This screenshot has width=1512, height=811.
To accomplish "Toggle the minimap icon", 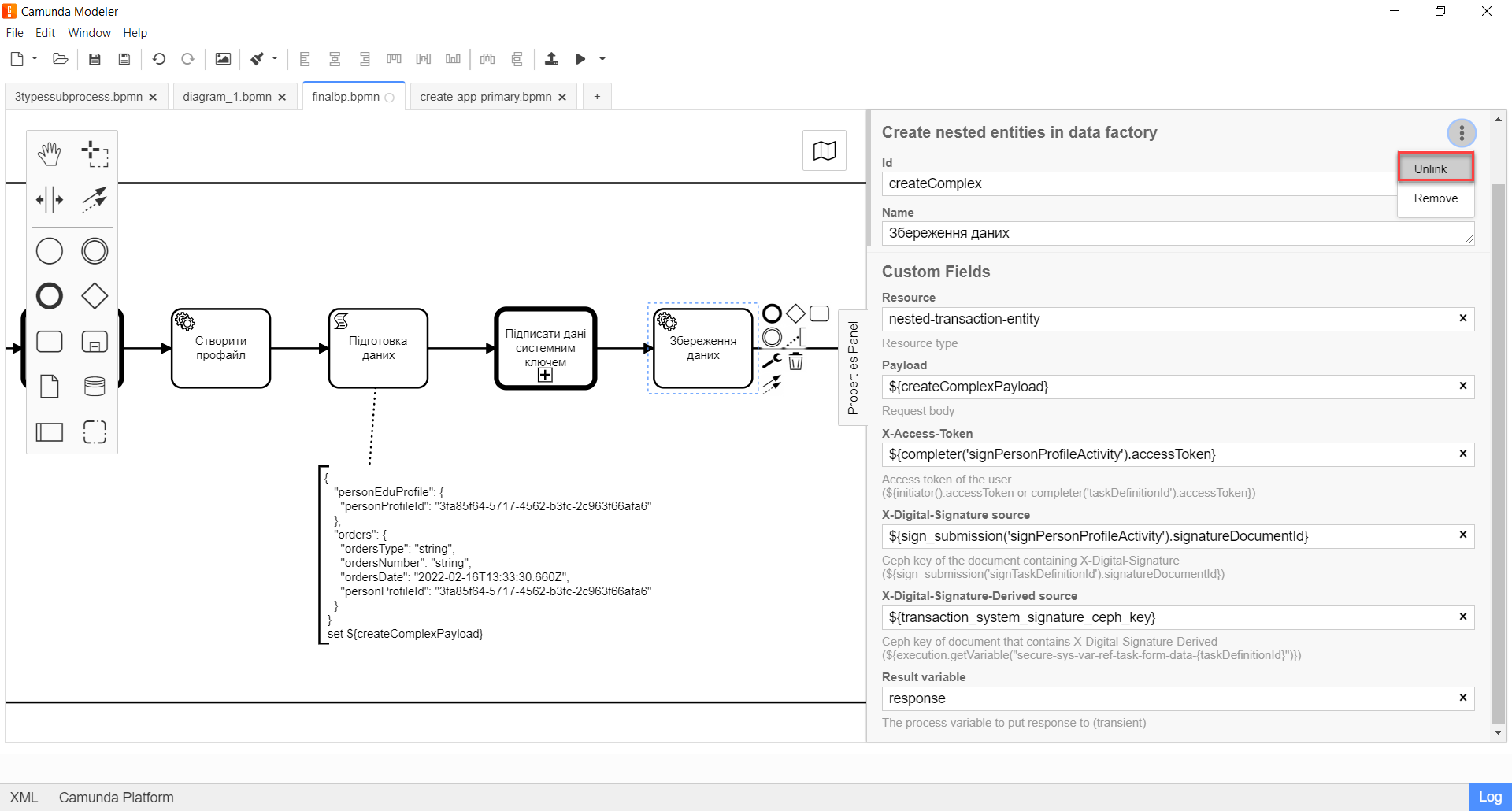I will tap(825, 150).
